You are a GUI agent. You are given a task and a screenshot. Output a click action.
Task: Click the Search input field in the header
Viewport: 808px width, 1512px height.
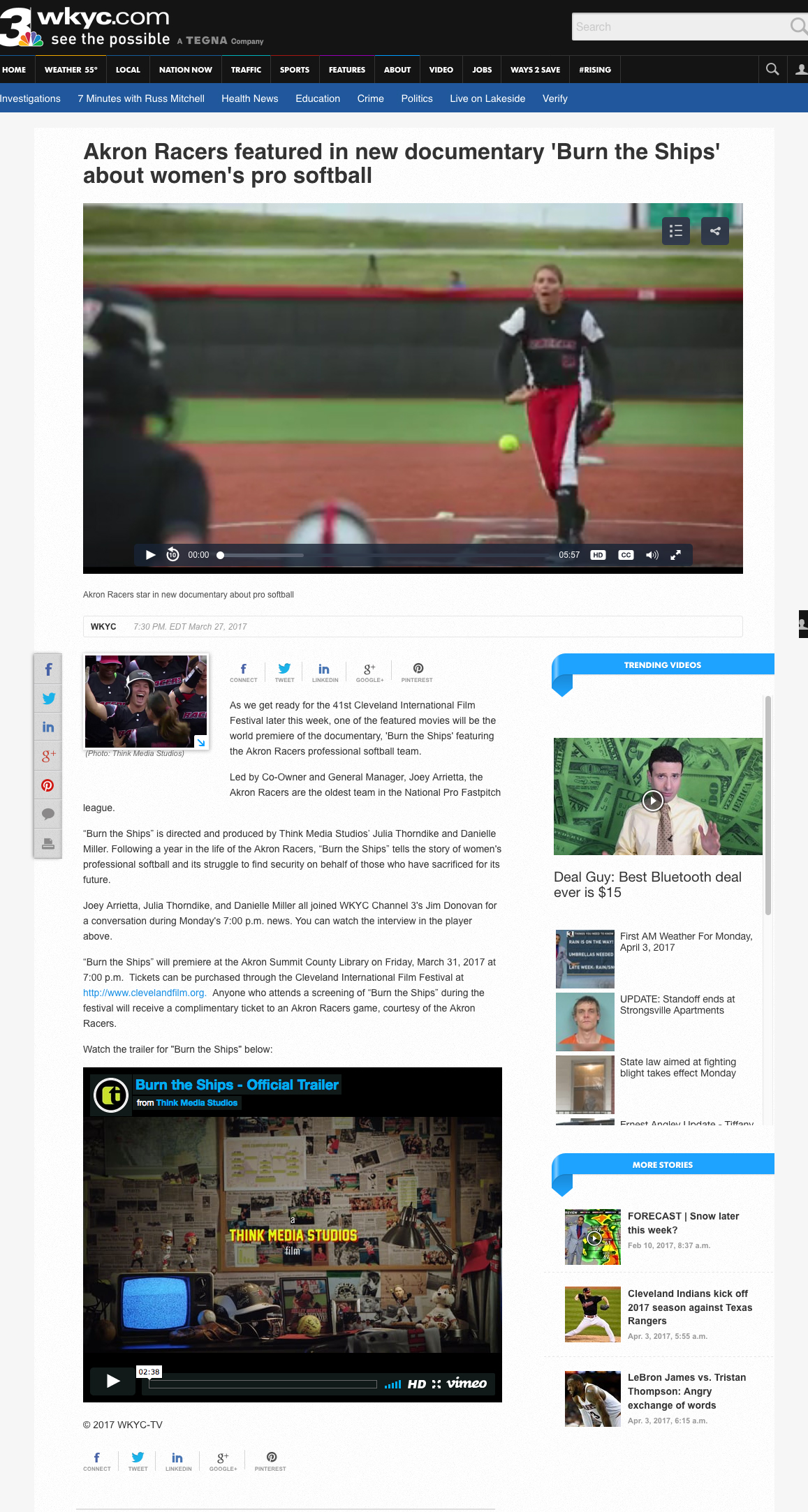click(681, 27)
